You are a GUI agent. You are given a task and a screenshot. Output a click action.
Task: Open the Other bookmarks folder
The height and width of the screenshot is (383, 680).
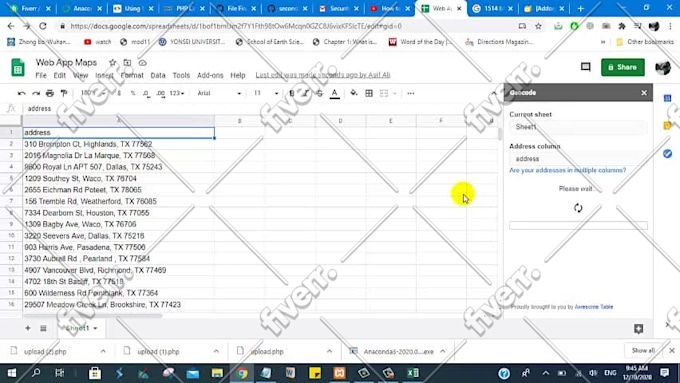tap(645, 42)
